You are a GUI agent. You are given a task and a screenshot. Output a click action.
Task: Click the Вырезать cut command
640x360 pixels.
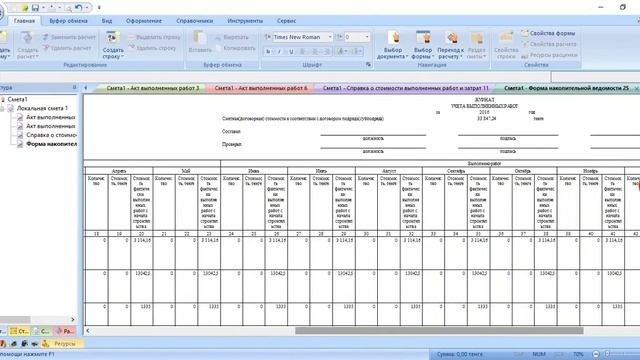232,37
